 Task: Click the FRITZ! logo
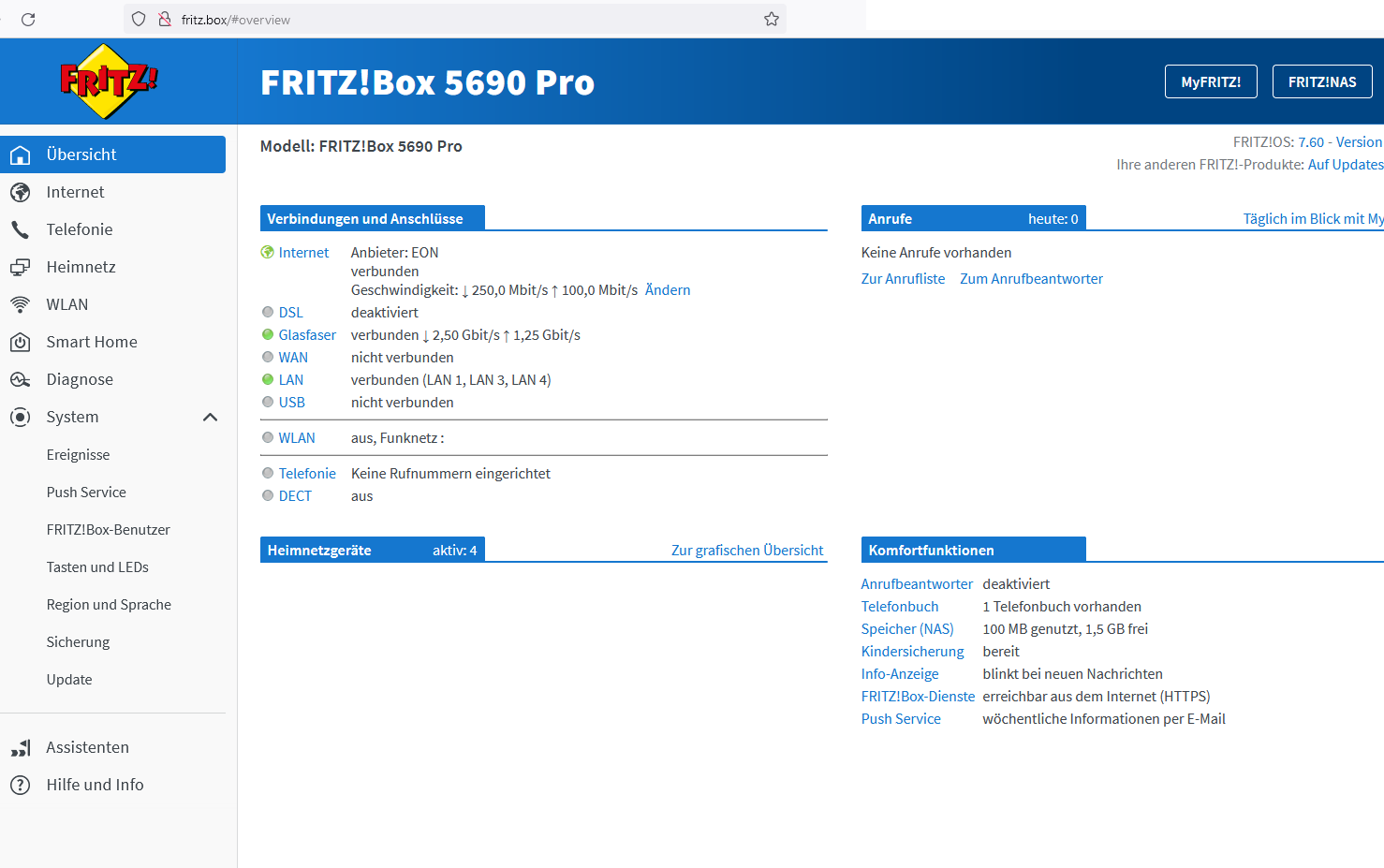(x=109, y=81)
